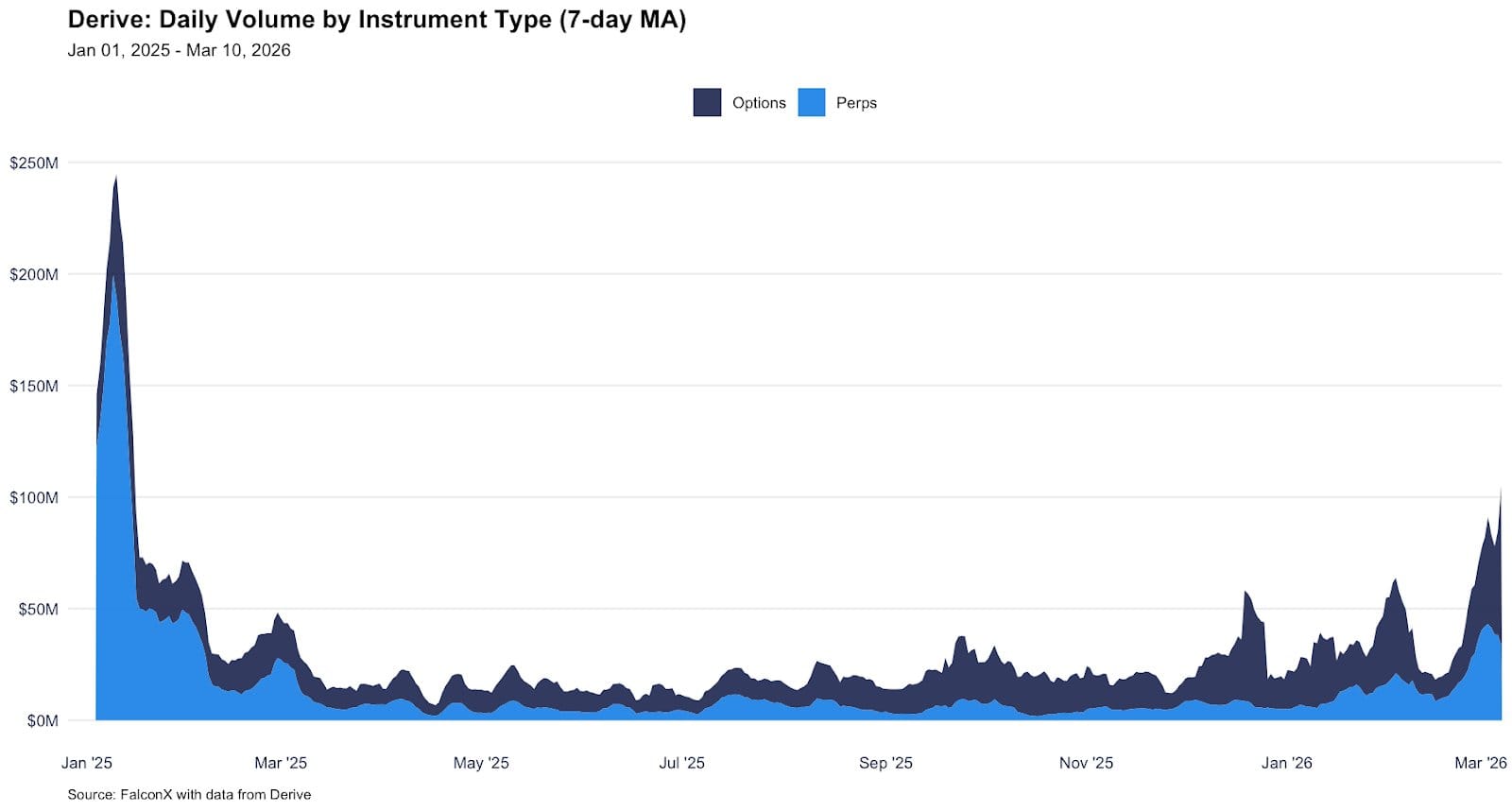Click the $150M y-axis label
The width and height of the screenshot is (1512, 812).
pos(34,387)
